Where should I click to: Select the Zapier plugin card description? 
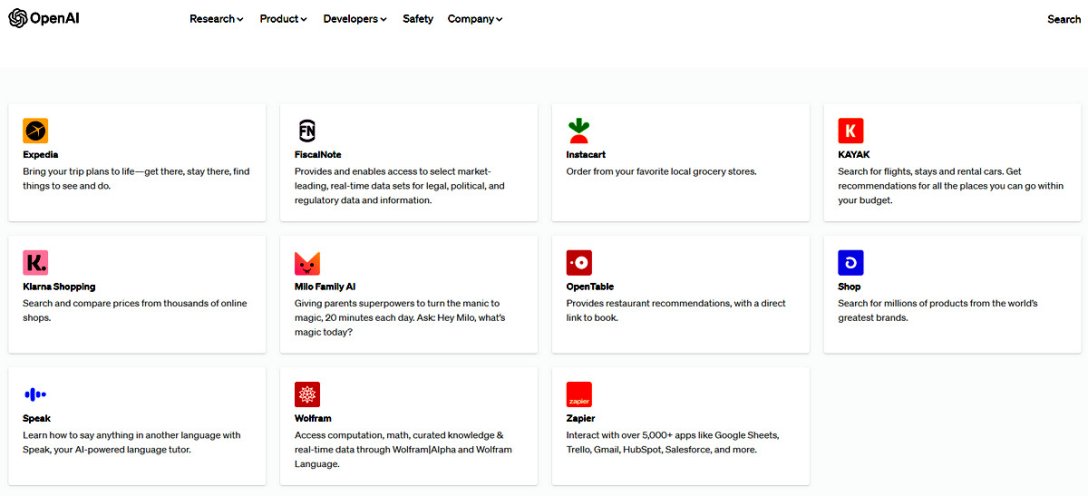click(x=672, y=443)
